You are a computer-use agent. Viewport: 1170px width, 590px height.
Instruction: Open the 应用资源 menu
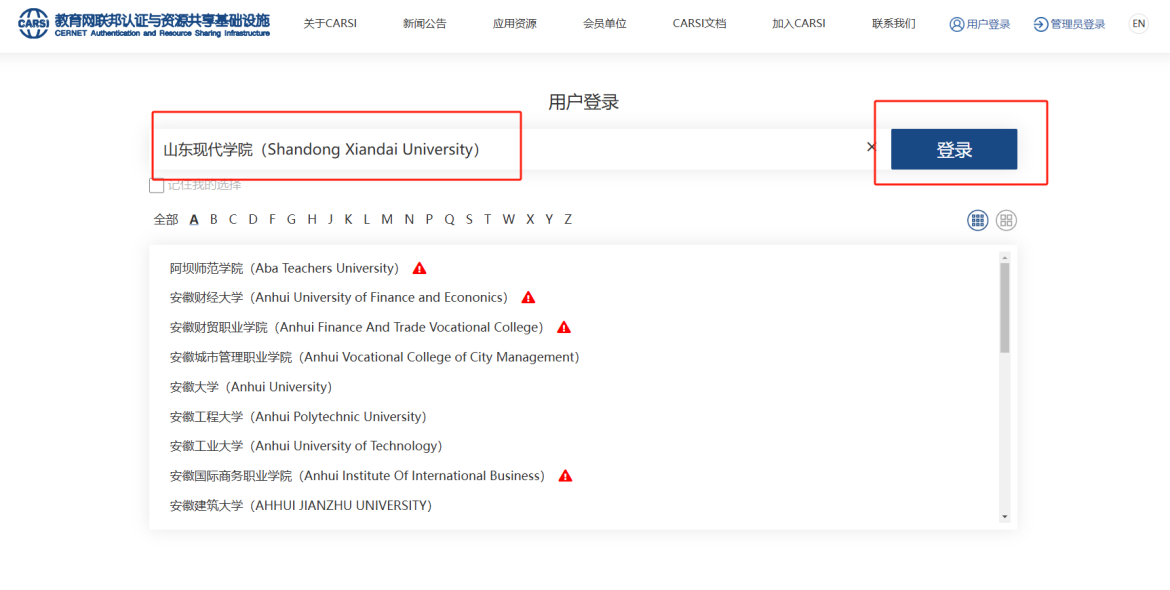tap(514, 24)
